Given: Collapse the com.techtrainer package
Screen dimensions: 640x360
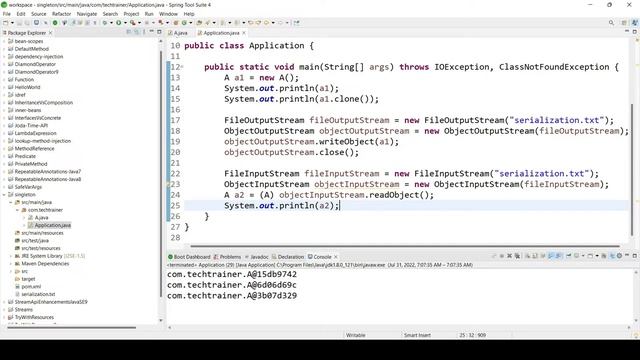Looking at the screenshot, I should coord(18,210).
